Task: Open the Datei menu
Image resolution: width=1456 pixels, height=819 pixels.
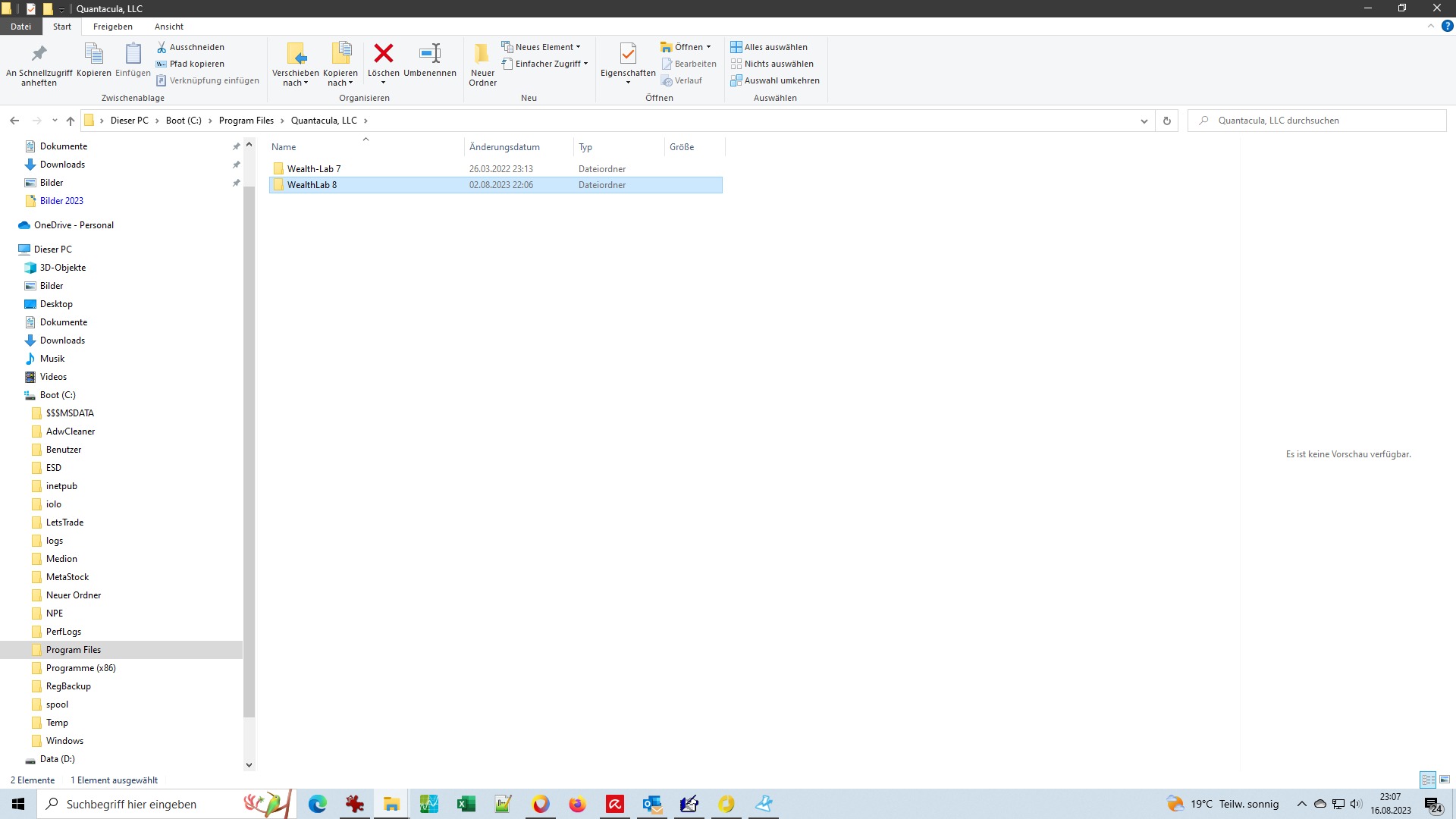Action: coord(20,27)
